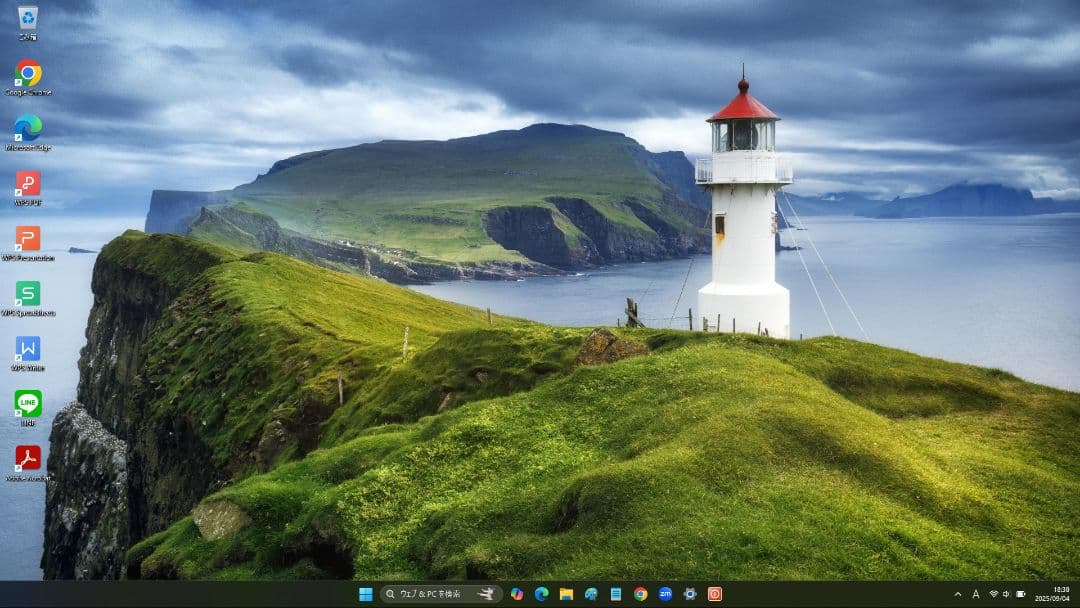The width and height of the screenshot is (1080, 608).
Task: Open Copilot from the taskbar
Action: click(x=516, y=593)
